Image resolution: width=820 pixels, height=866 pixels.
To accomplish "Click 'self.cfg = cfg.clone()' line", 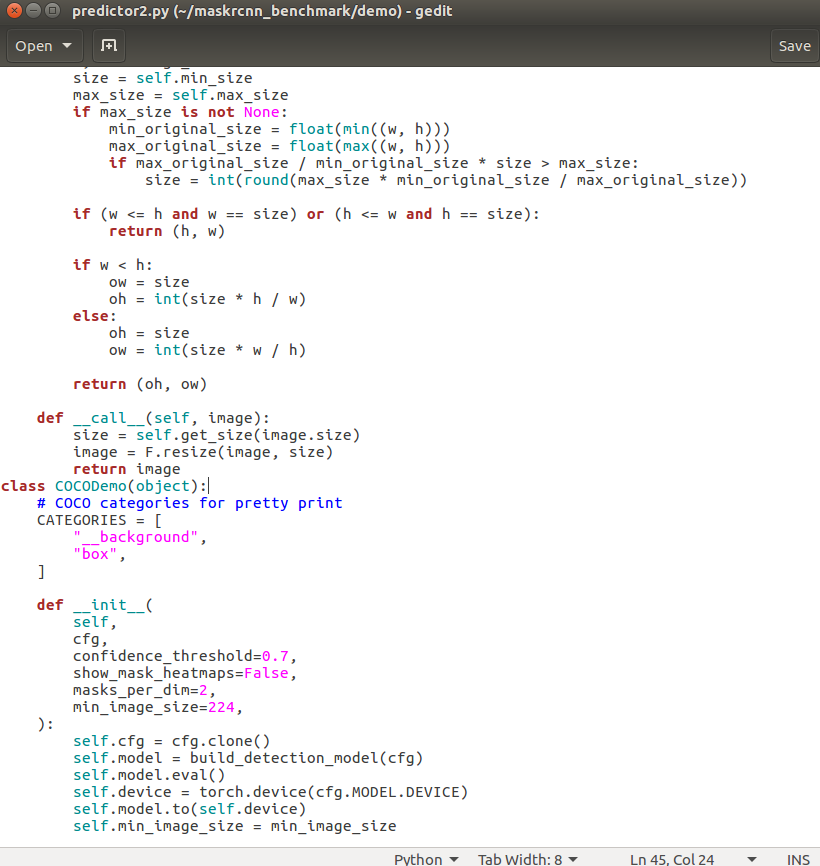I will (172, 741).
